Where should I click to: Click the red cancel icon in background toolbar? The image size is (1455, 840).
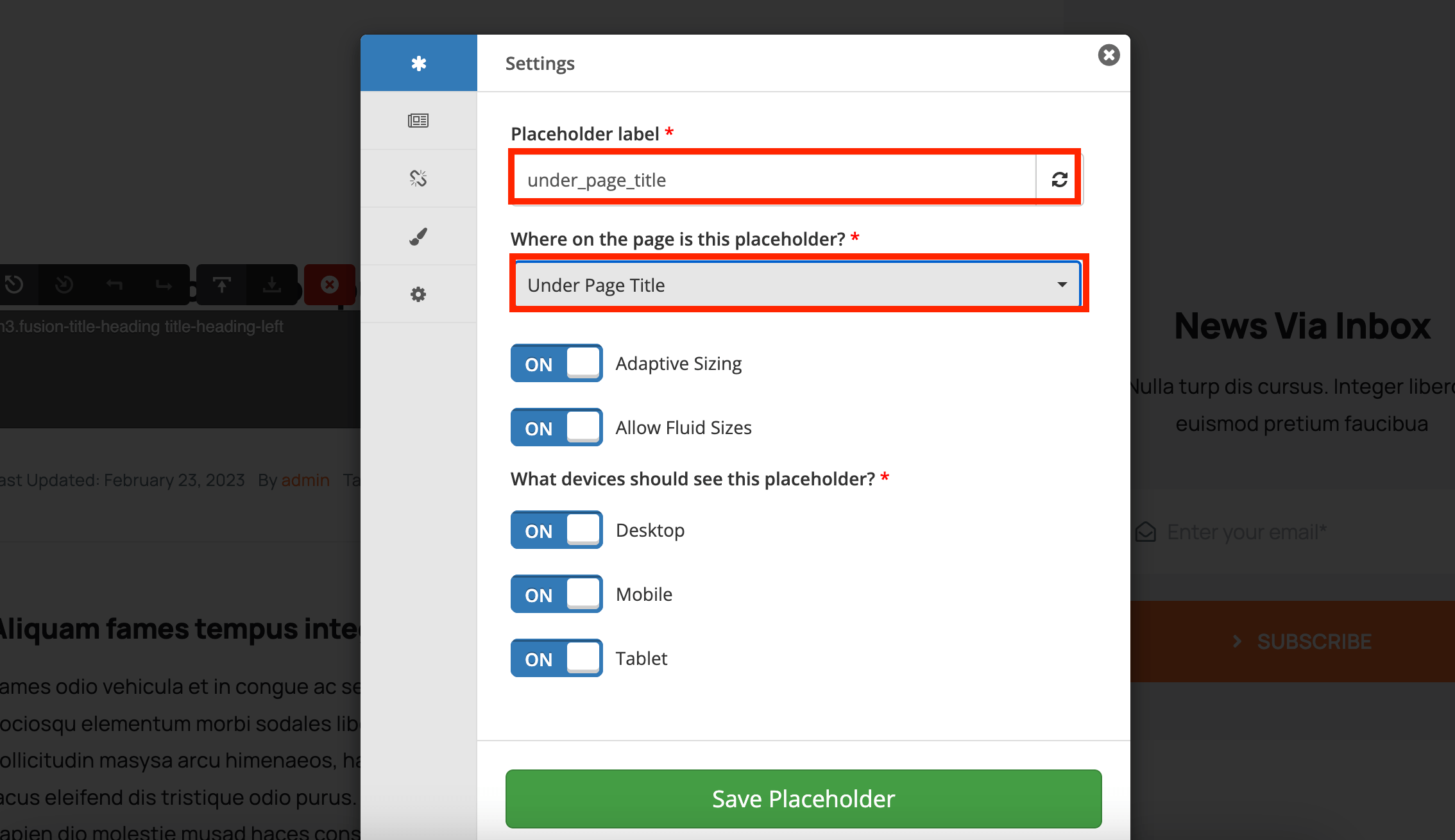(330, 284)
